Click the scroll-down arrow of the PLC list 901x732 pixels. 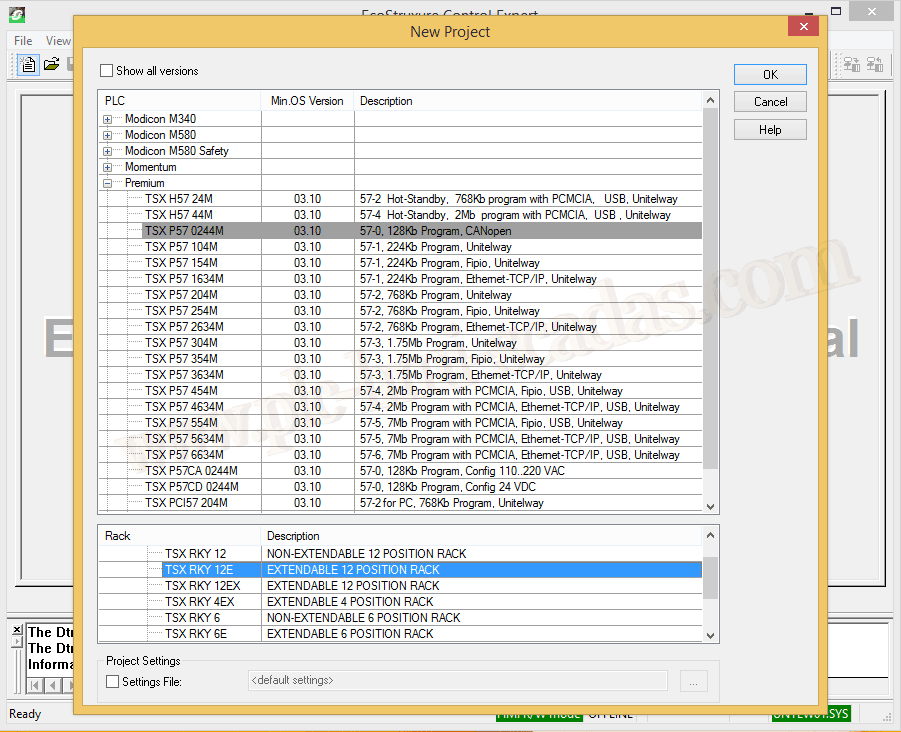click(x=710, y=507)
